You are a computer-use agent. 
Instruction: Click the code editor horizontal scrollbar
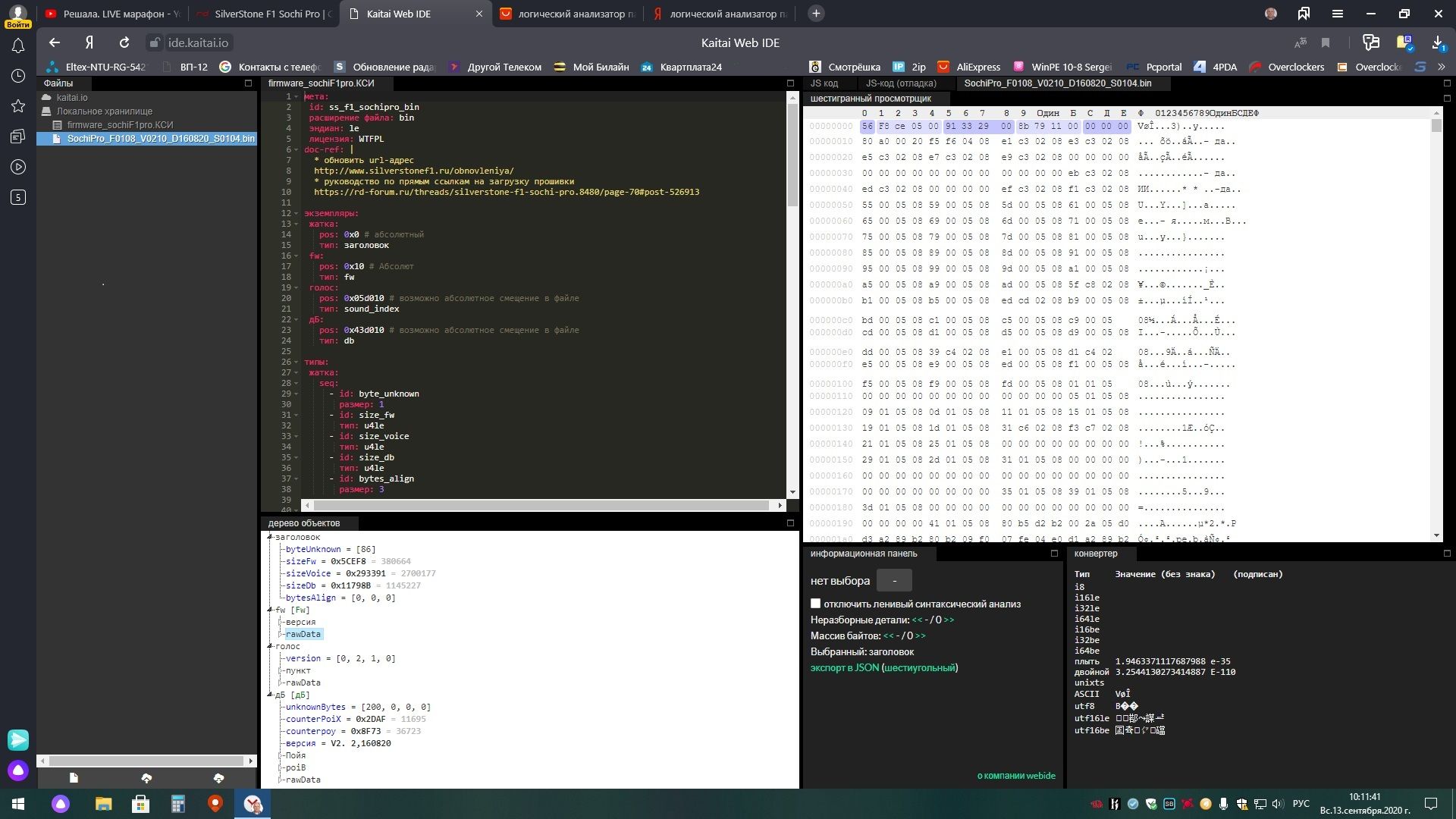pos(541,505)
